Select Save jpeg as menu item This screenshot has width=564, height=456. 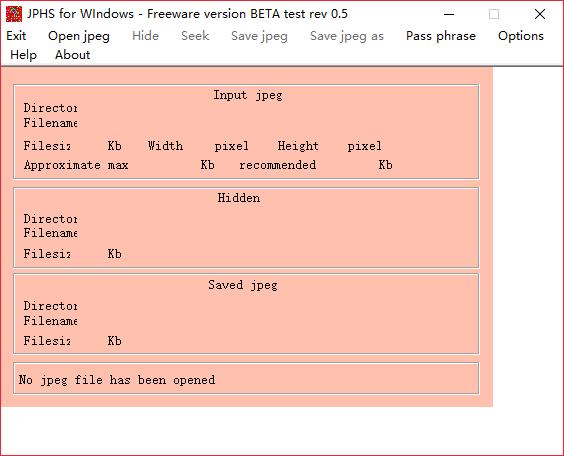coord(347,36)
